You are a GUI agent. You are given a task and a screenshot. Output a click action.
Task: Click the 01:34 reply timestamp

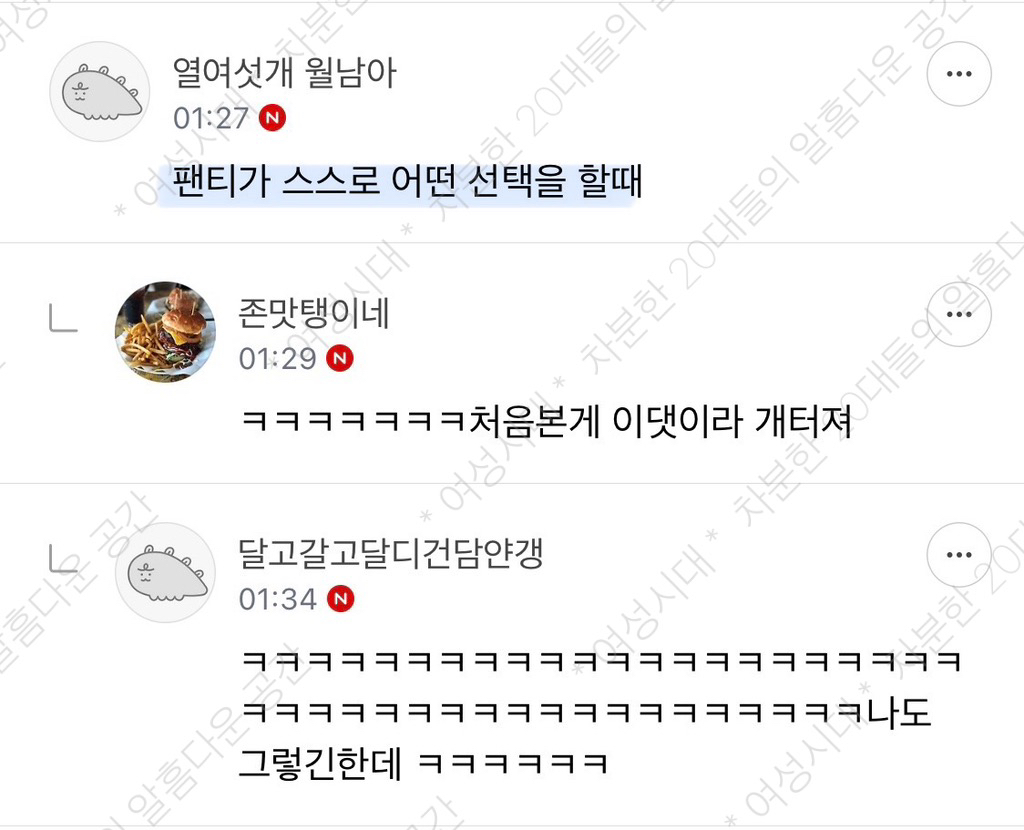tap(278, 599)
